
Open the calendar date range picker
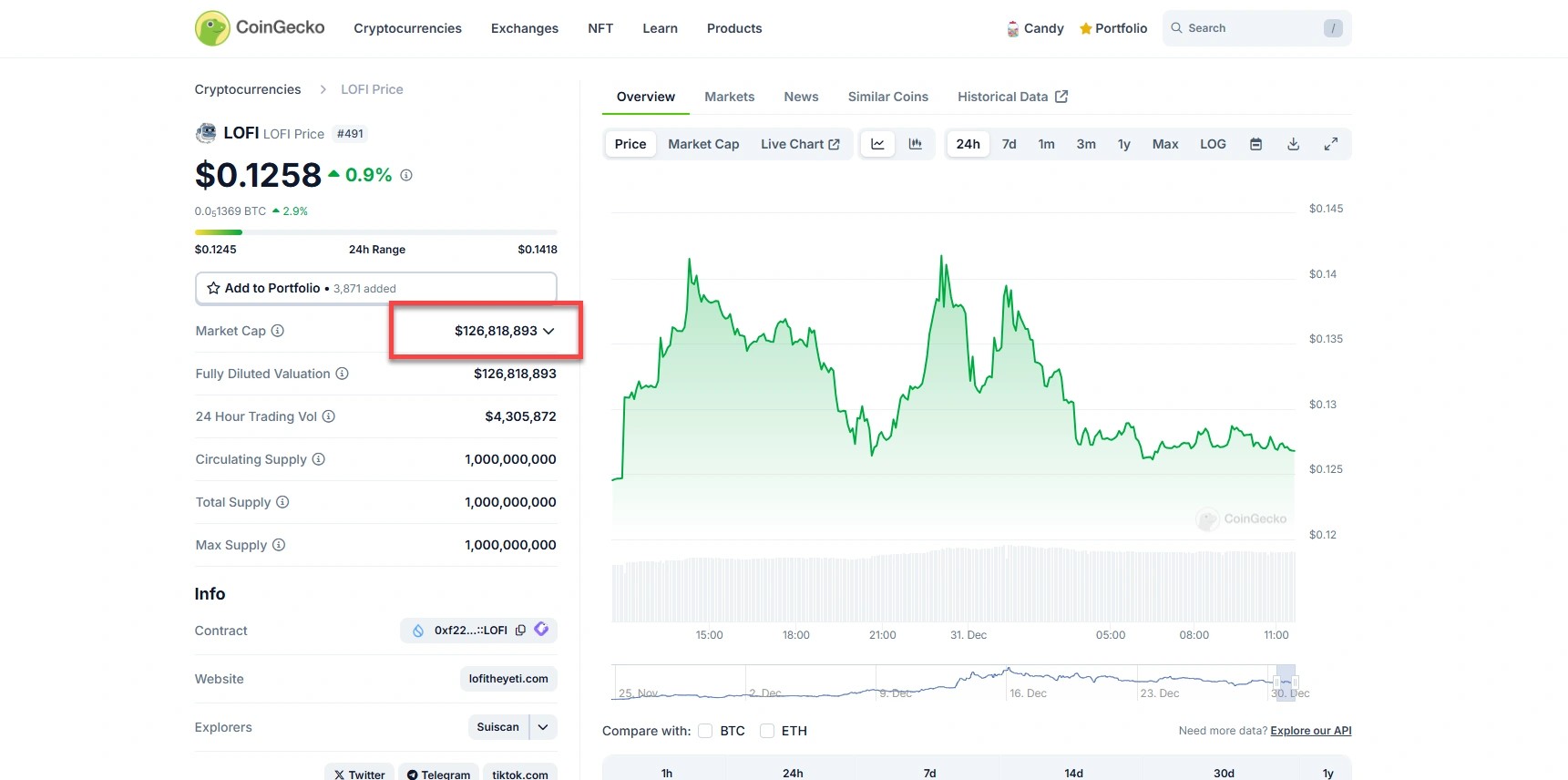[1255, 144]
